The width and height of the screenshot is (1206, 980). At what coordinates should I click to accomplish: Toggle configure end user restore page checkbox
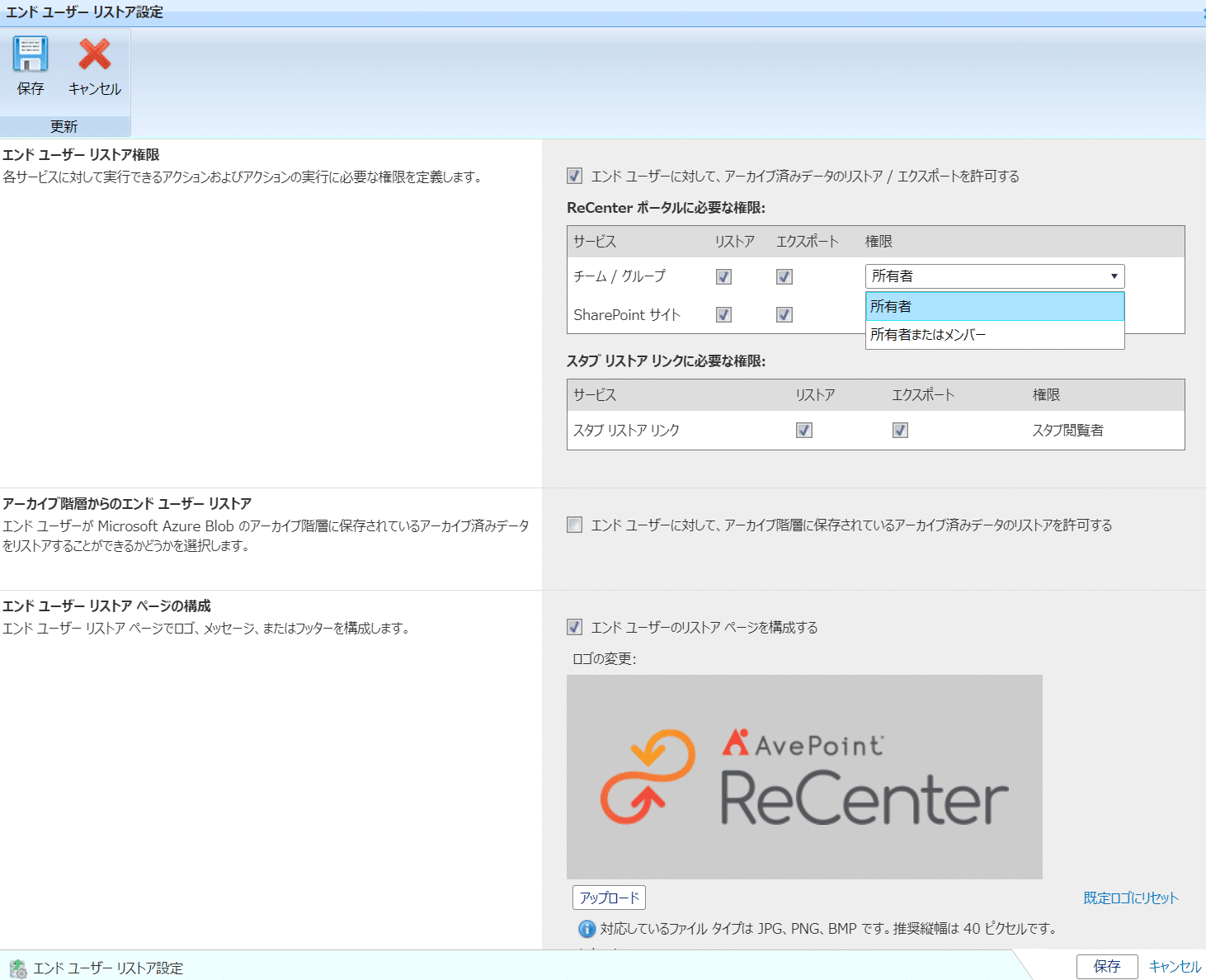575,627
